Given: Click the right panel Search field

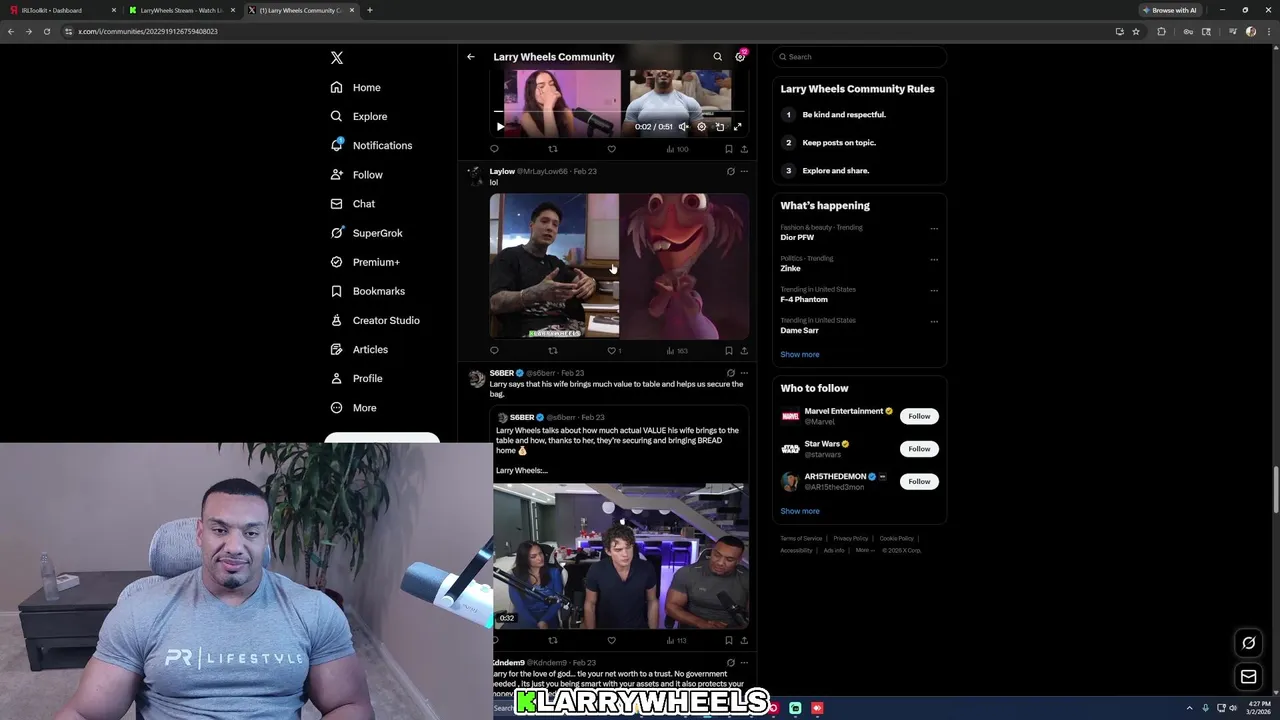Looking at the screenshot, I should 859,57.
